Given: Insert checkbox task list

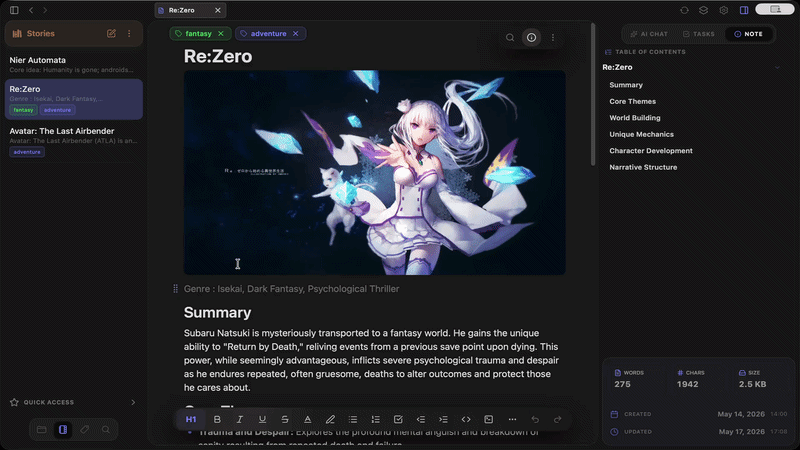Looking at the screenshot, I should [398, 419].
